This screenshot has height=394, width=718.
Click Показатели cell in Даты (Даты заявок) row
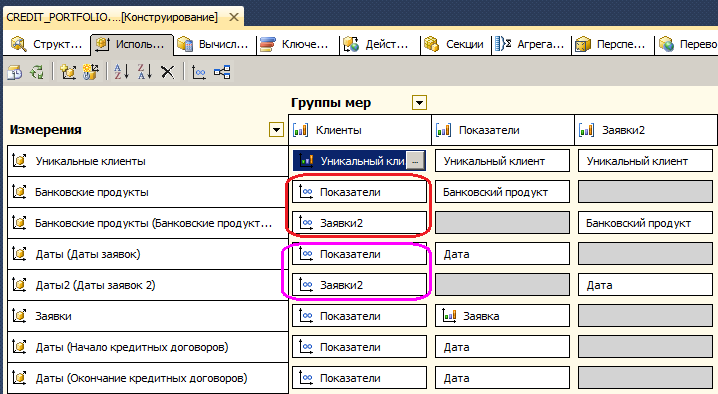point(359,254)
